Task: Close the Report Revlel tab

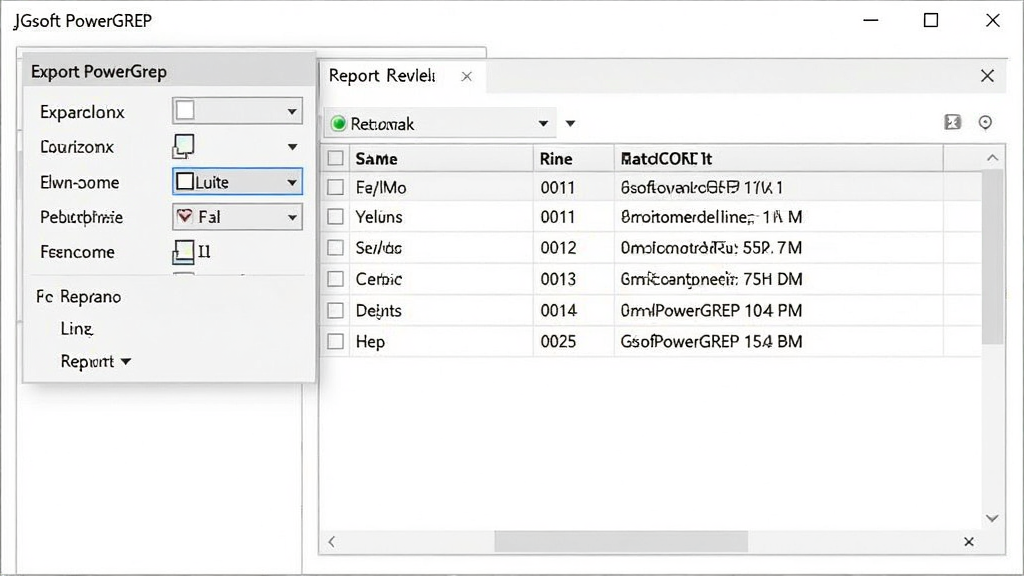Action: pos(466,76)
